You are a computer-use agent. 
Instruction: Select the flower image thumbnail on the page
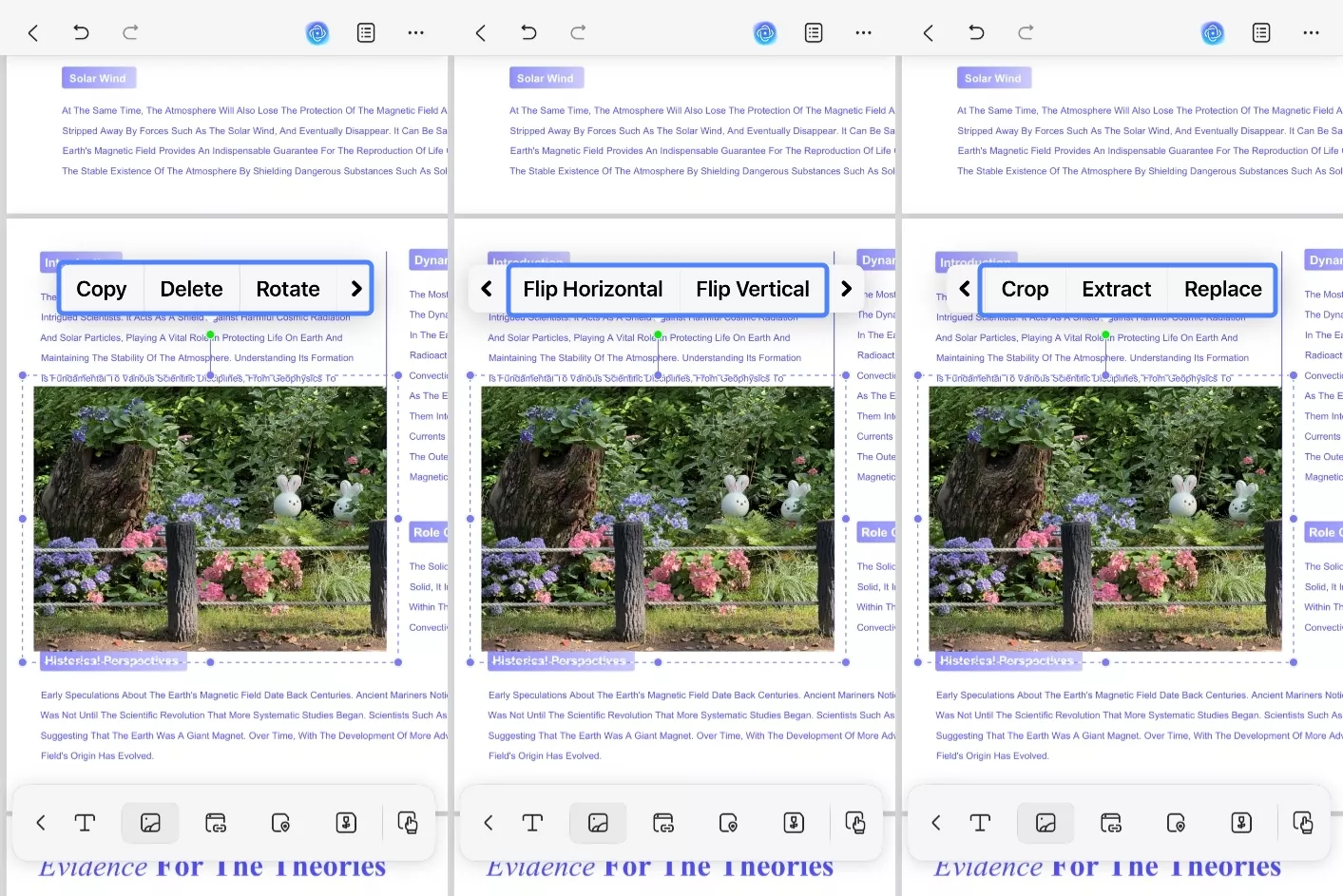209,518
